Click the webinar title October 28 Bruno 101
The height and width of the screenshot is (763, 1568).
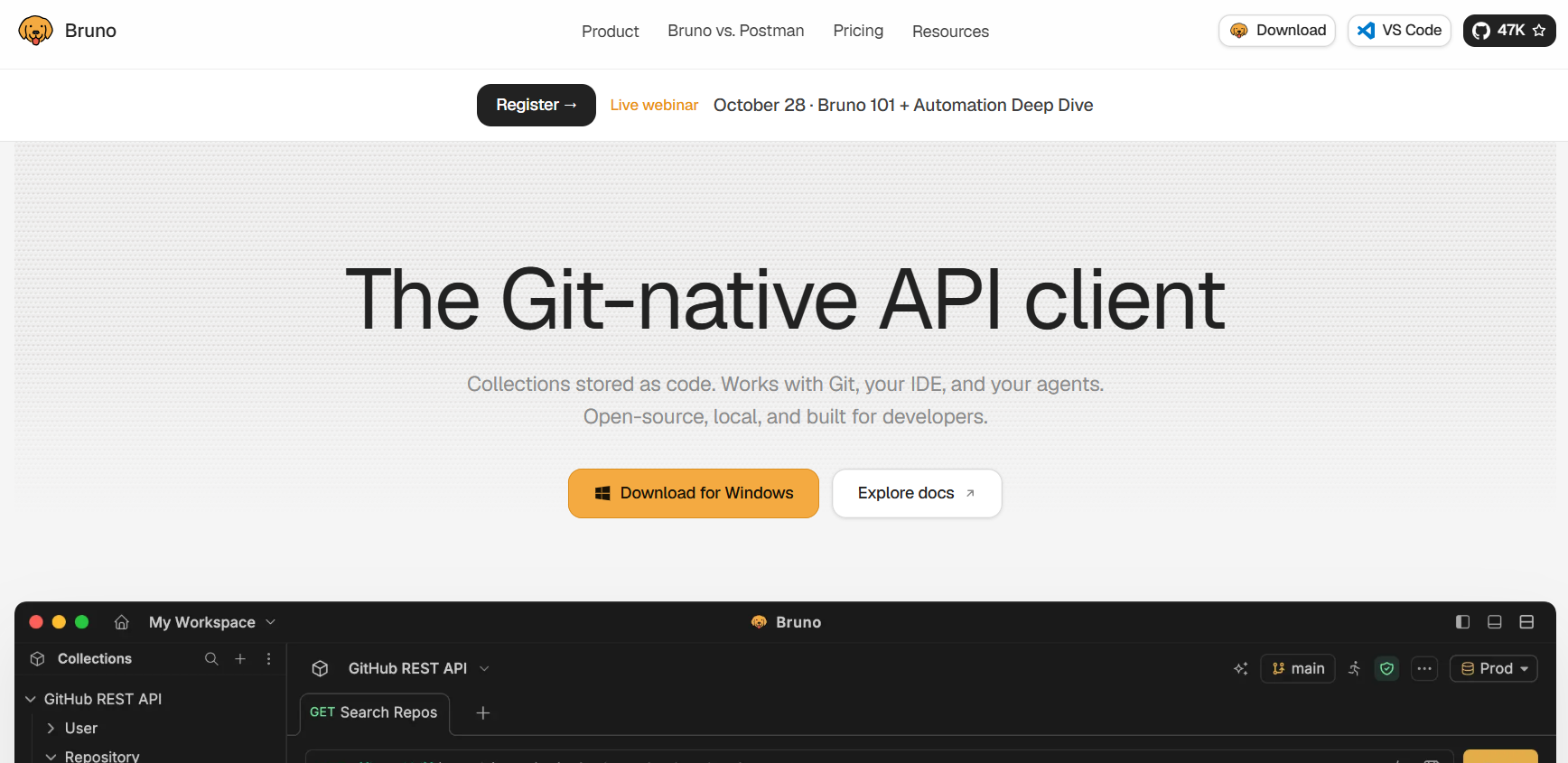(903, 106)
